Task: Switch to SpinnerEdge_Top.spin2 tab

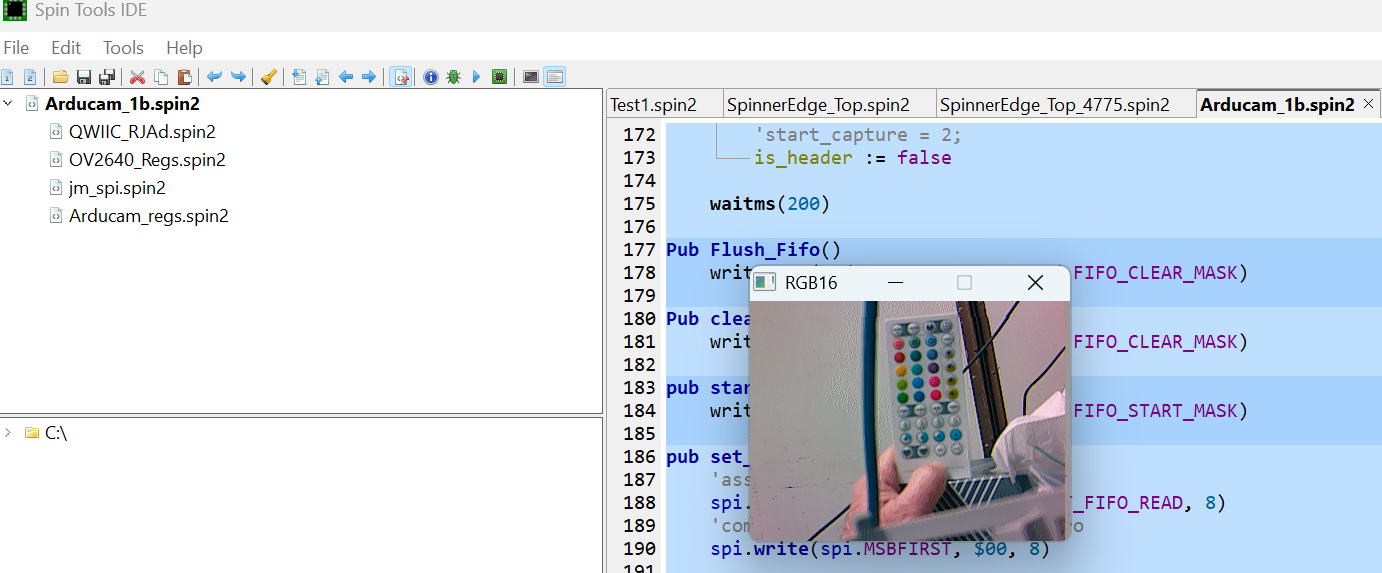Action: [818, 105]
